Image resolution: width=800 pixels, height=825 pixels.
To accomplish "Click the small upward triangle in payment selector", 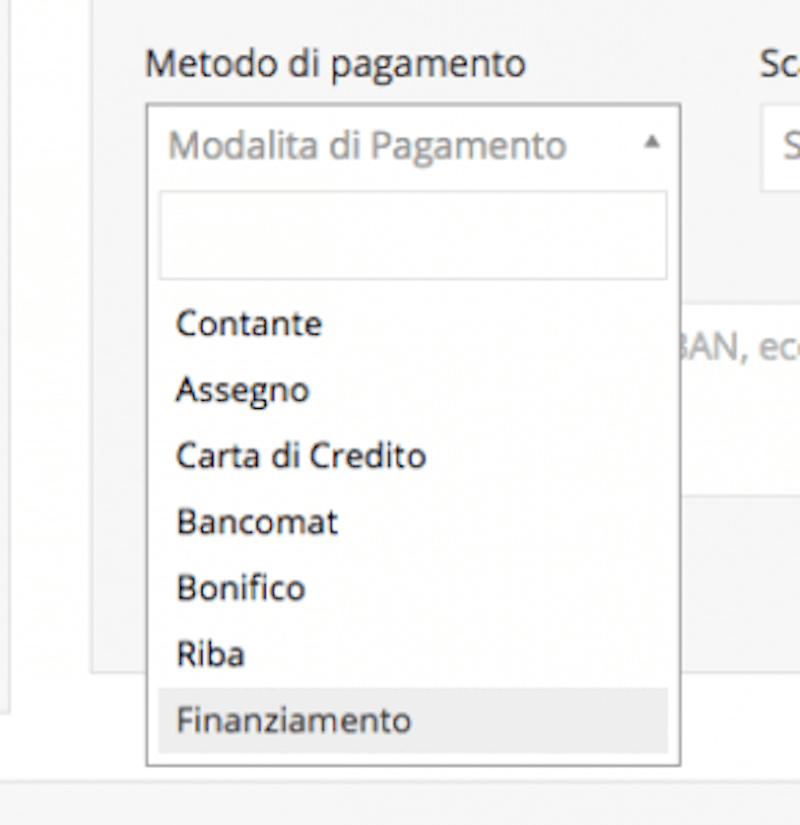I will point(651,143).
